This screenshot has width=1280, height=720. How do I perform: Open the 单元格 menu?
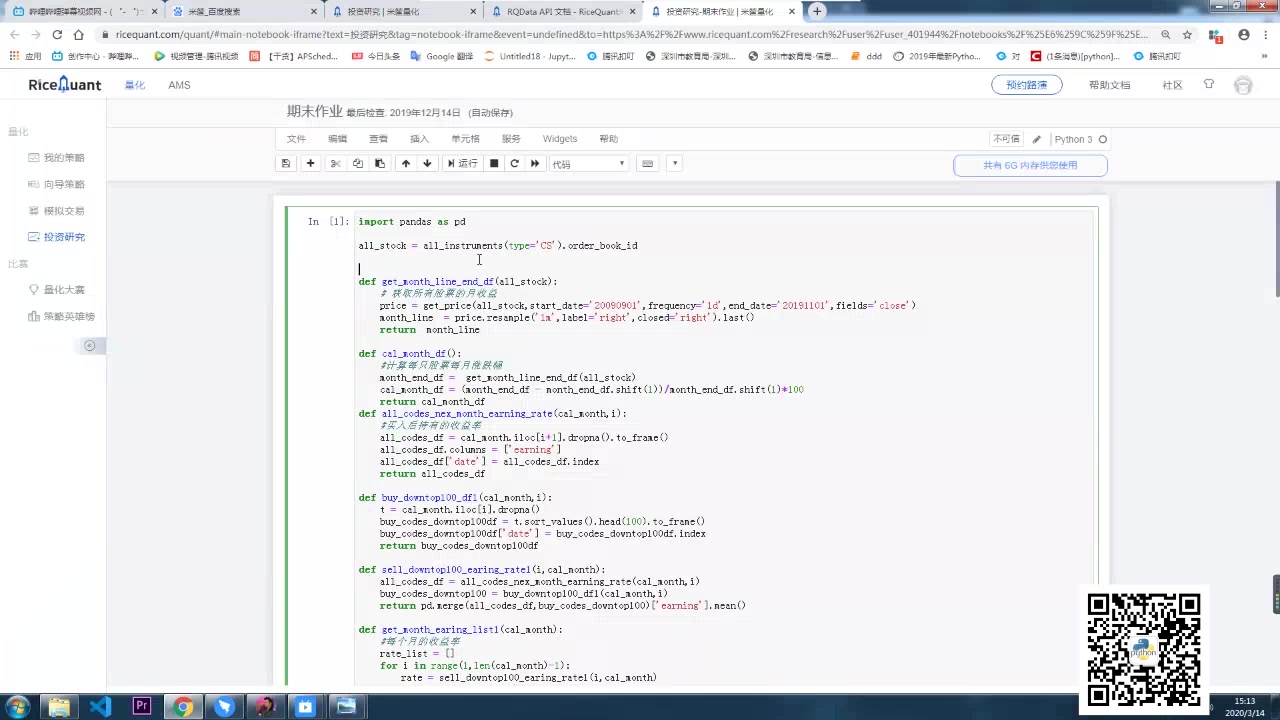point(465,139)
